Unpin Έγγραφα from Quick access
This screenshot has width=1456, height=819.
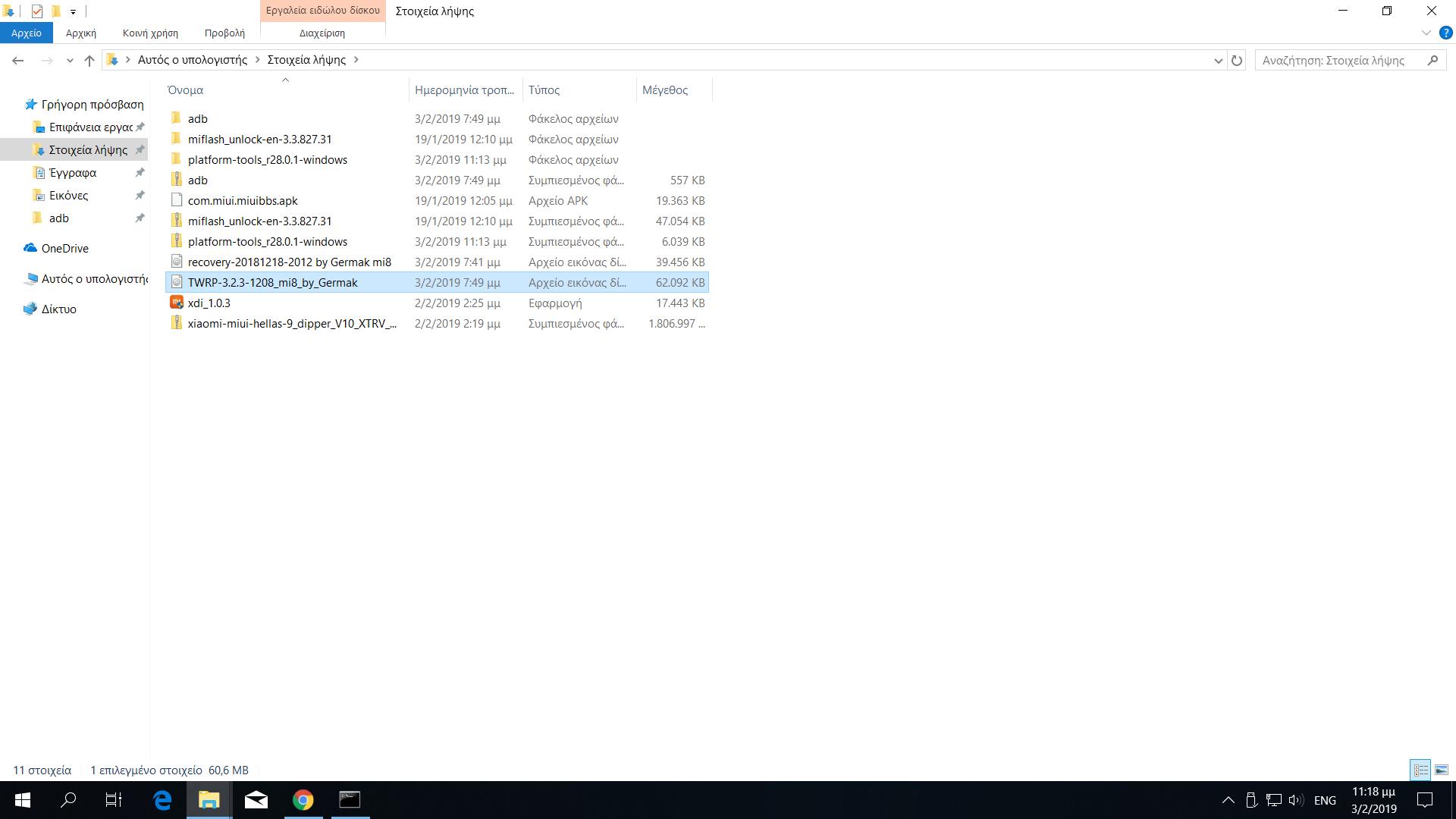(x=140, y=173)
